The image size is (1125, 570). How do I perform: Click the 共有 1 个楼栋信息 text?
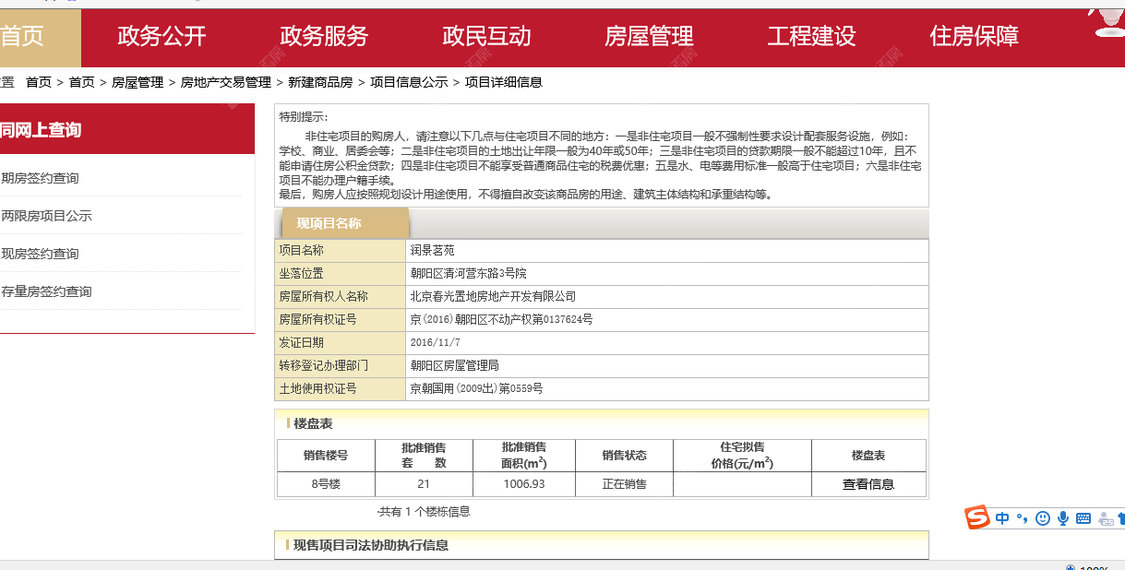tap(423, 512)
